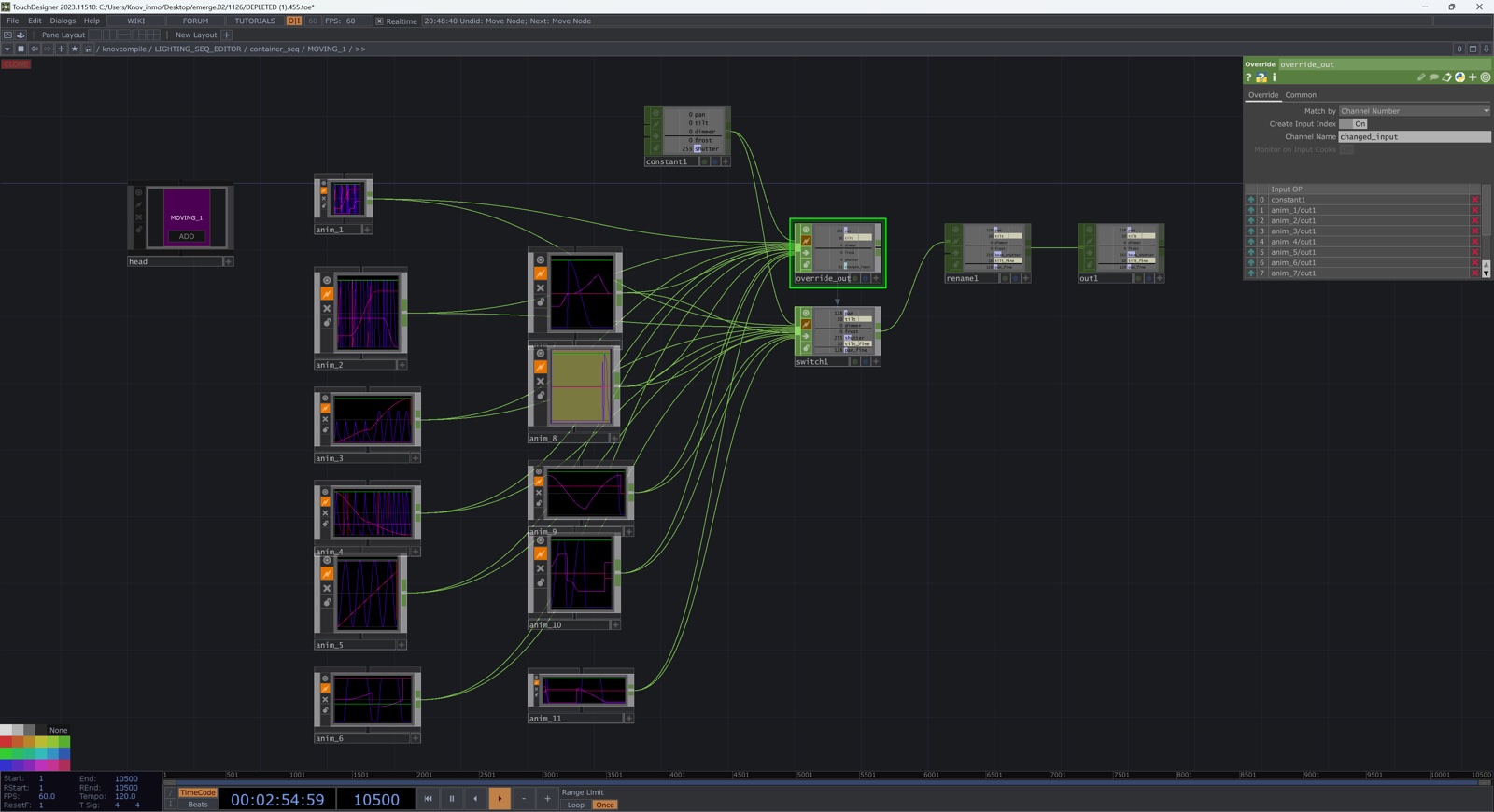The height and width of the screenshot is (812, 1494).
Task: Play the timeline forward
Action: (x=500, y=799)
